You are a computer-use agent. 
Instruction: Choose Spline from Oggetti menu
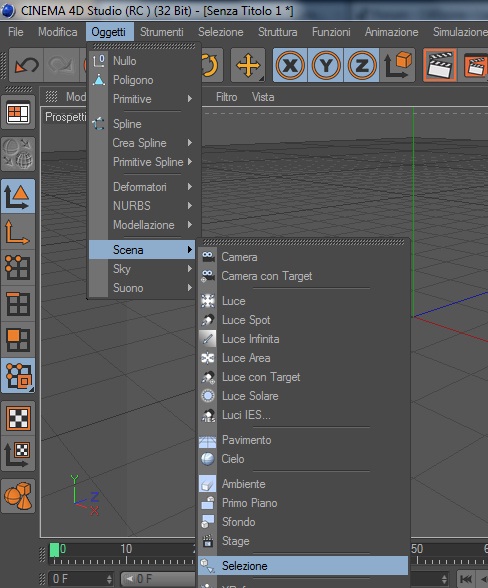coord(142,124)
